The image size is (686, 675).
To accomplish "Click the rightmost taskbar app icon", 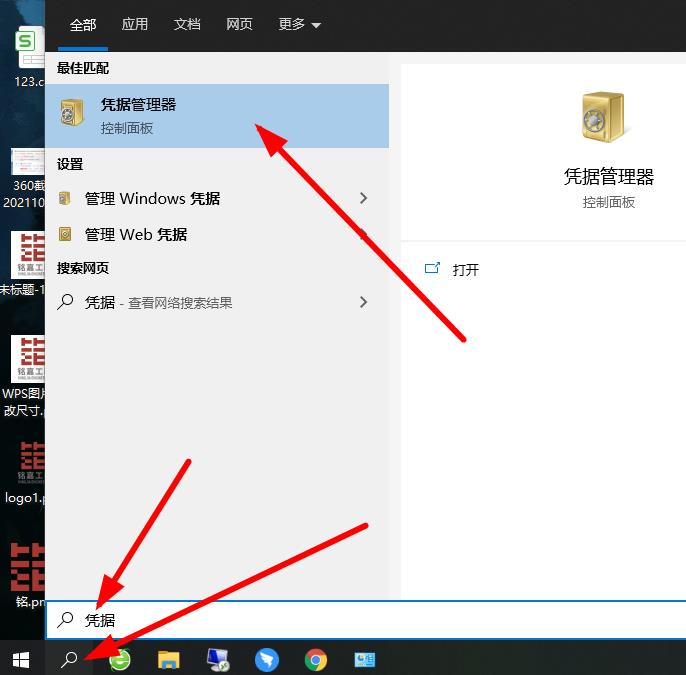I will point(365,659).
